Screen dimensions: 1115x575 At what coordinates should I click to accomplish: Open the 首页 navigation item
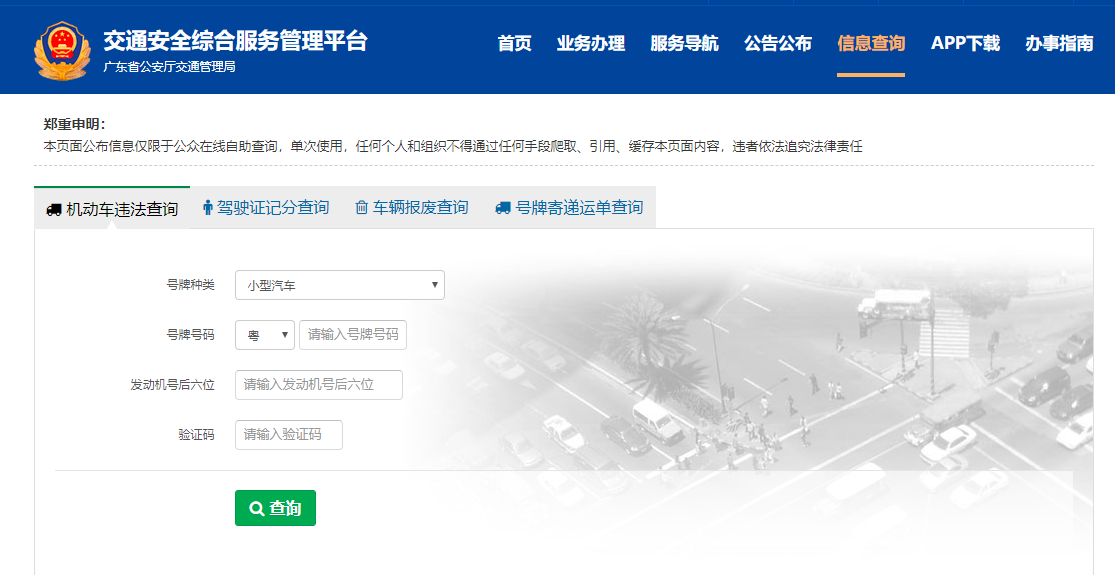click(515, 43)
